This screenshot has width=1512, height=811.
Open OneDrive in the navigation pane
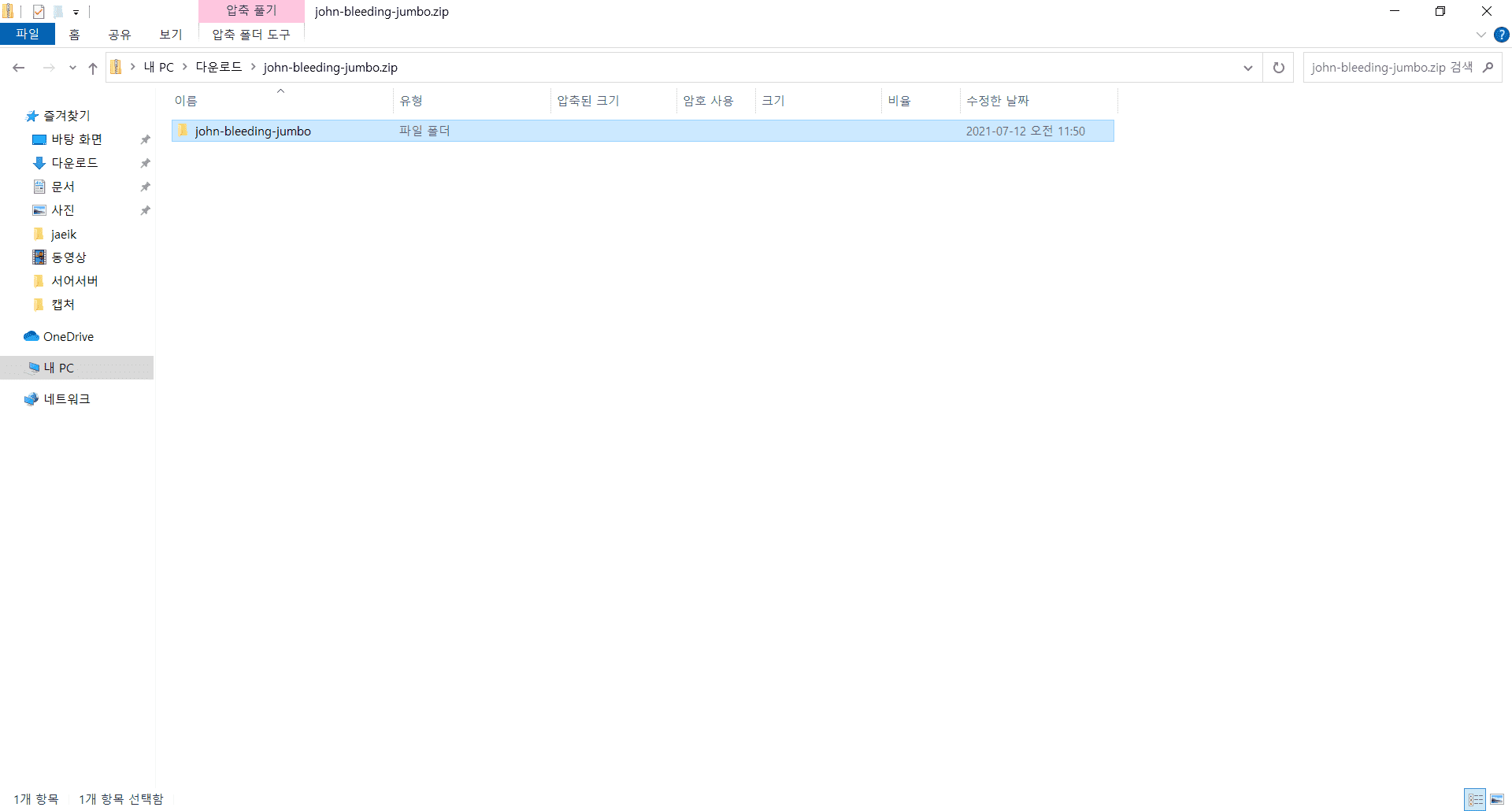[x=69, y=336]
